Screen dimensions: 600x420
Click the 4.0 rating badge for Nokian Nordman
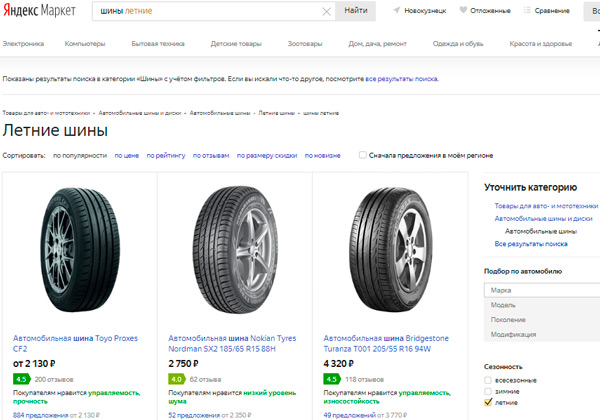[177, 380]
